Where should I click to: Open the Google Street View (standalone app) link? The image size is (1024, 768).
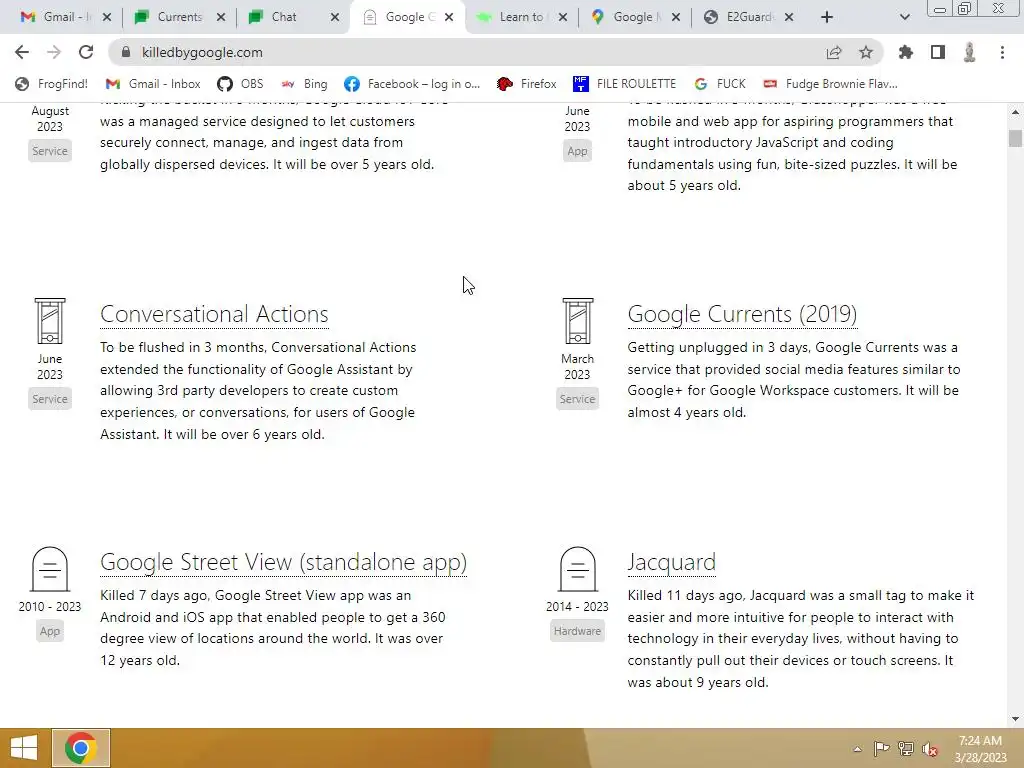point(283,562)
